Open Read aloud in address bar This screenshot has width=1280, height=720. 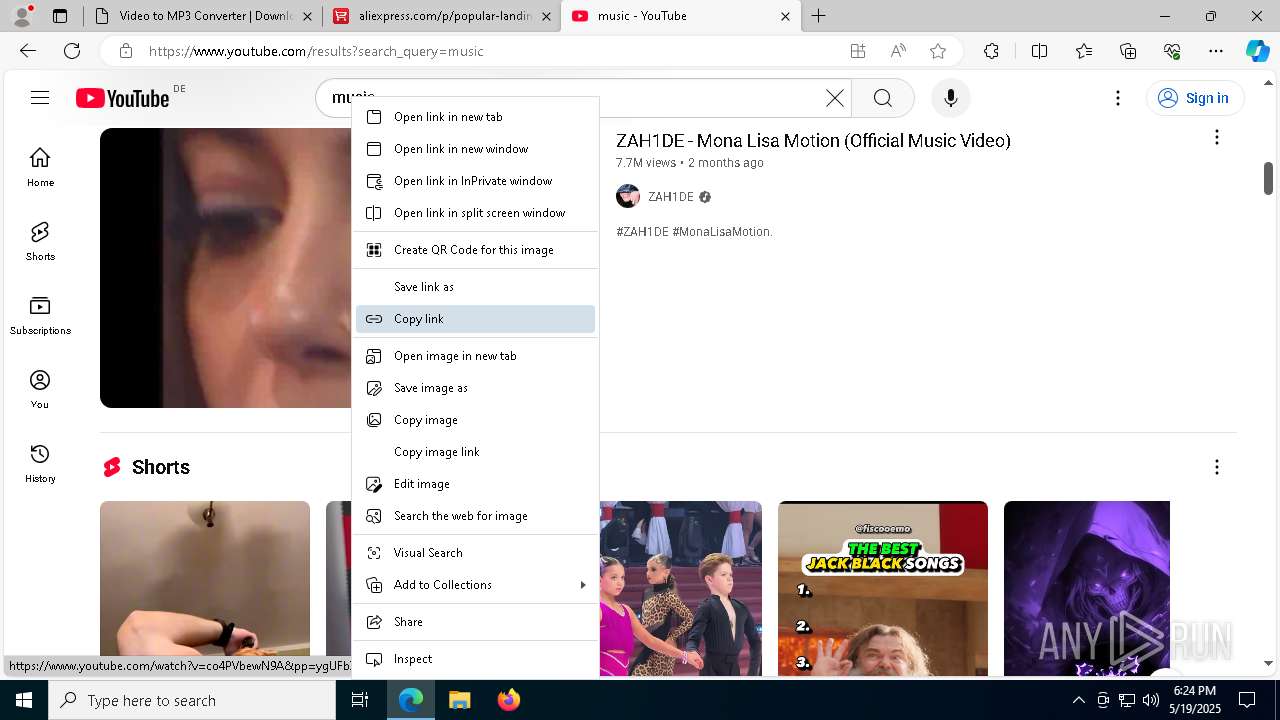click(x=898, y=51)
